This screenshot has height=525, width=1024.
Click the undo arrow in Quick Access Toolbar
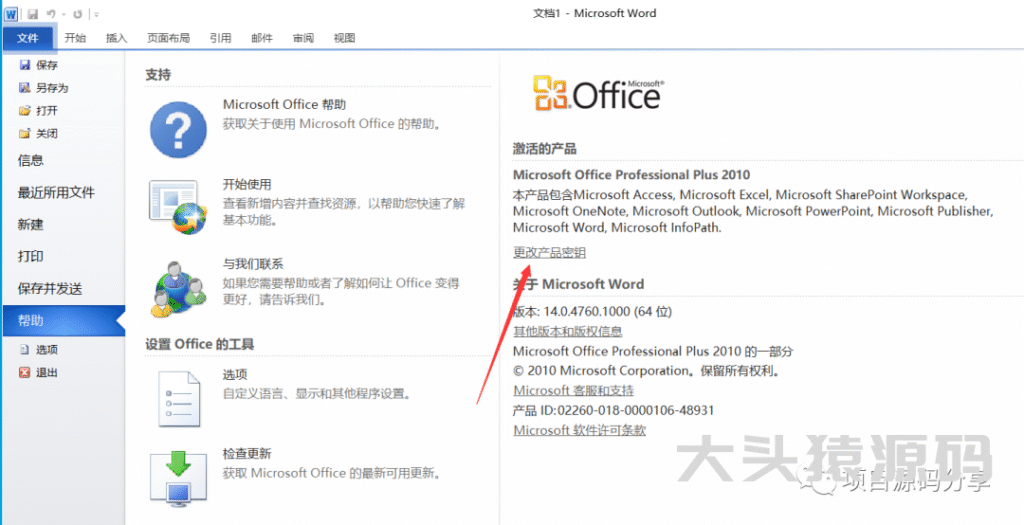coord(50,13)
